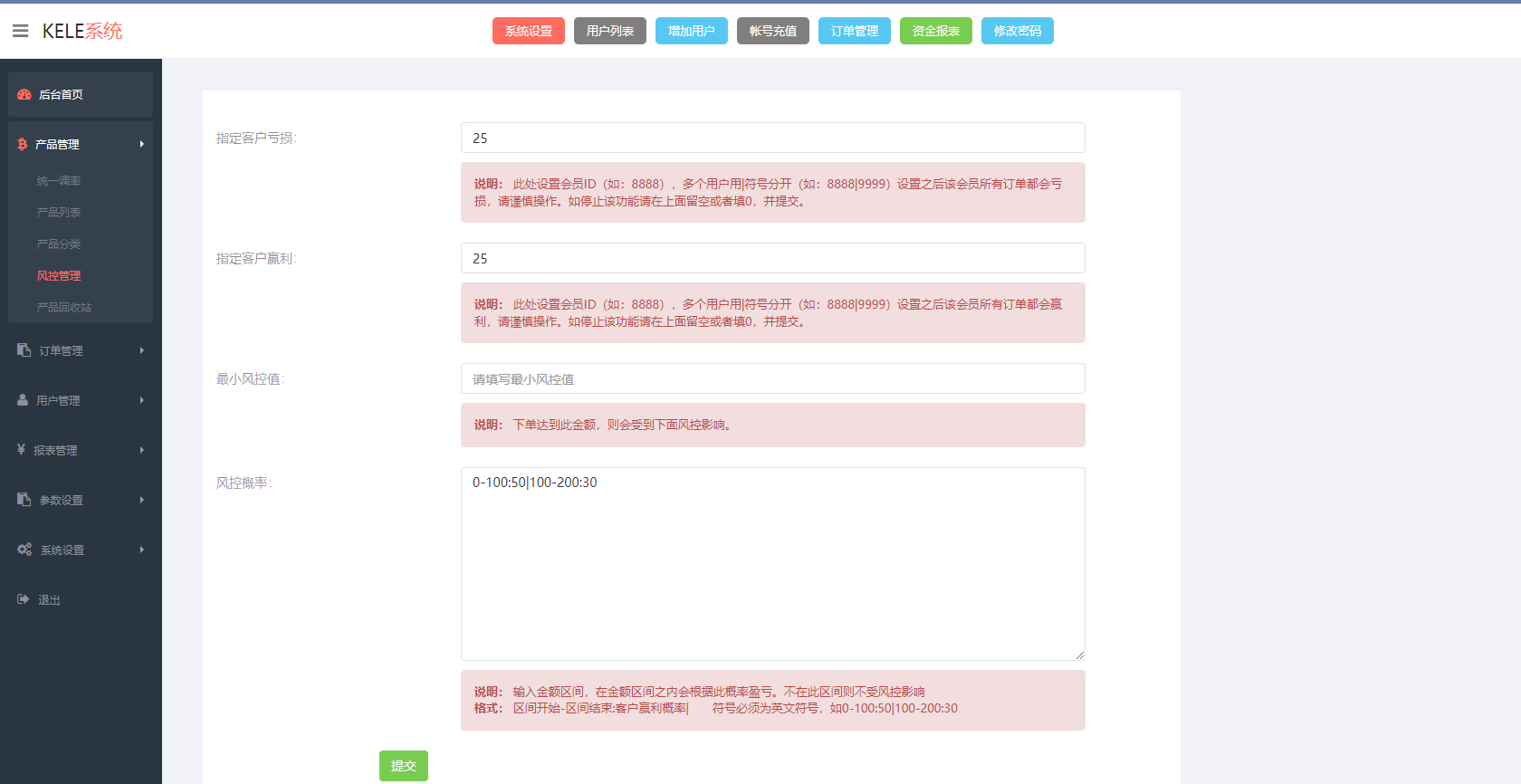
Task: Collapse the 产品管理 arrow
Action: tap(142, 144)
